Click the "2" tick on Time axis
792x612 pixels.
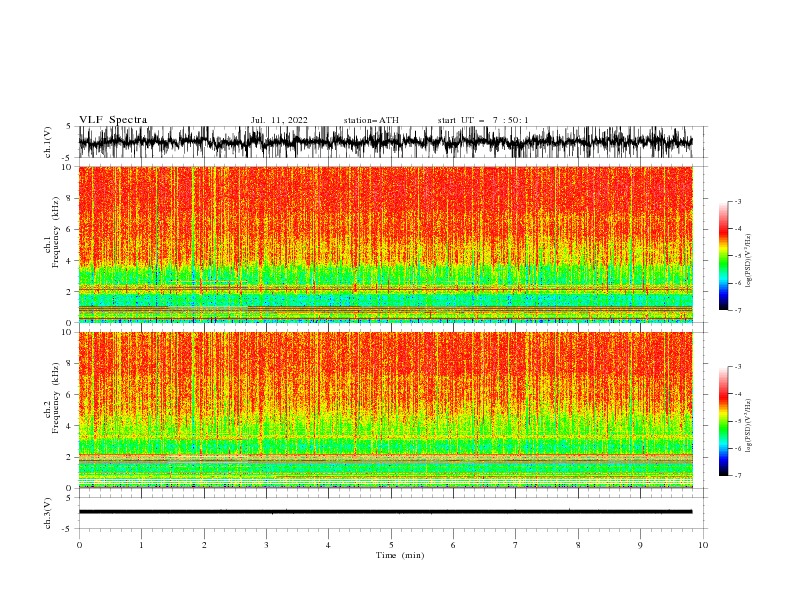click(x=204, y=545)
